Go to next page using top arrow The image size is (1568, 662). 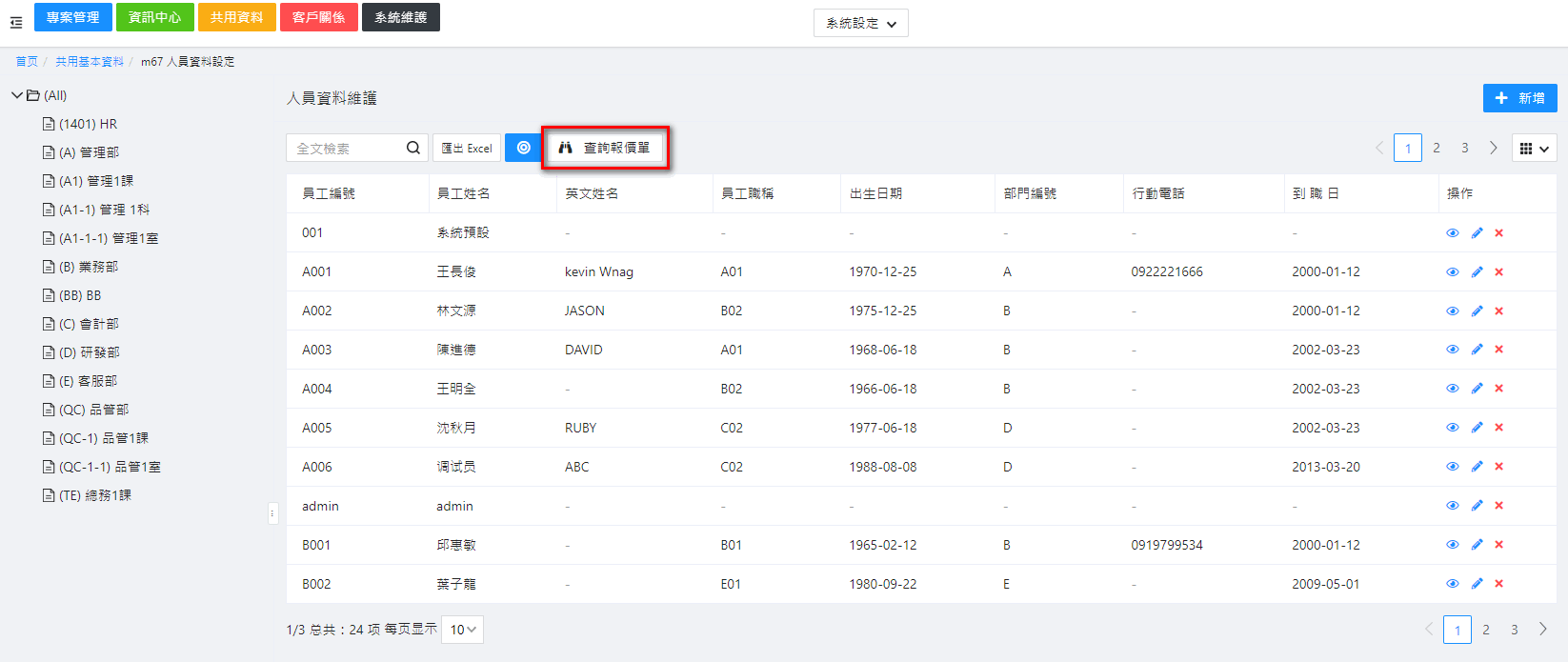tap(1493, 148)
